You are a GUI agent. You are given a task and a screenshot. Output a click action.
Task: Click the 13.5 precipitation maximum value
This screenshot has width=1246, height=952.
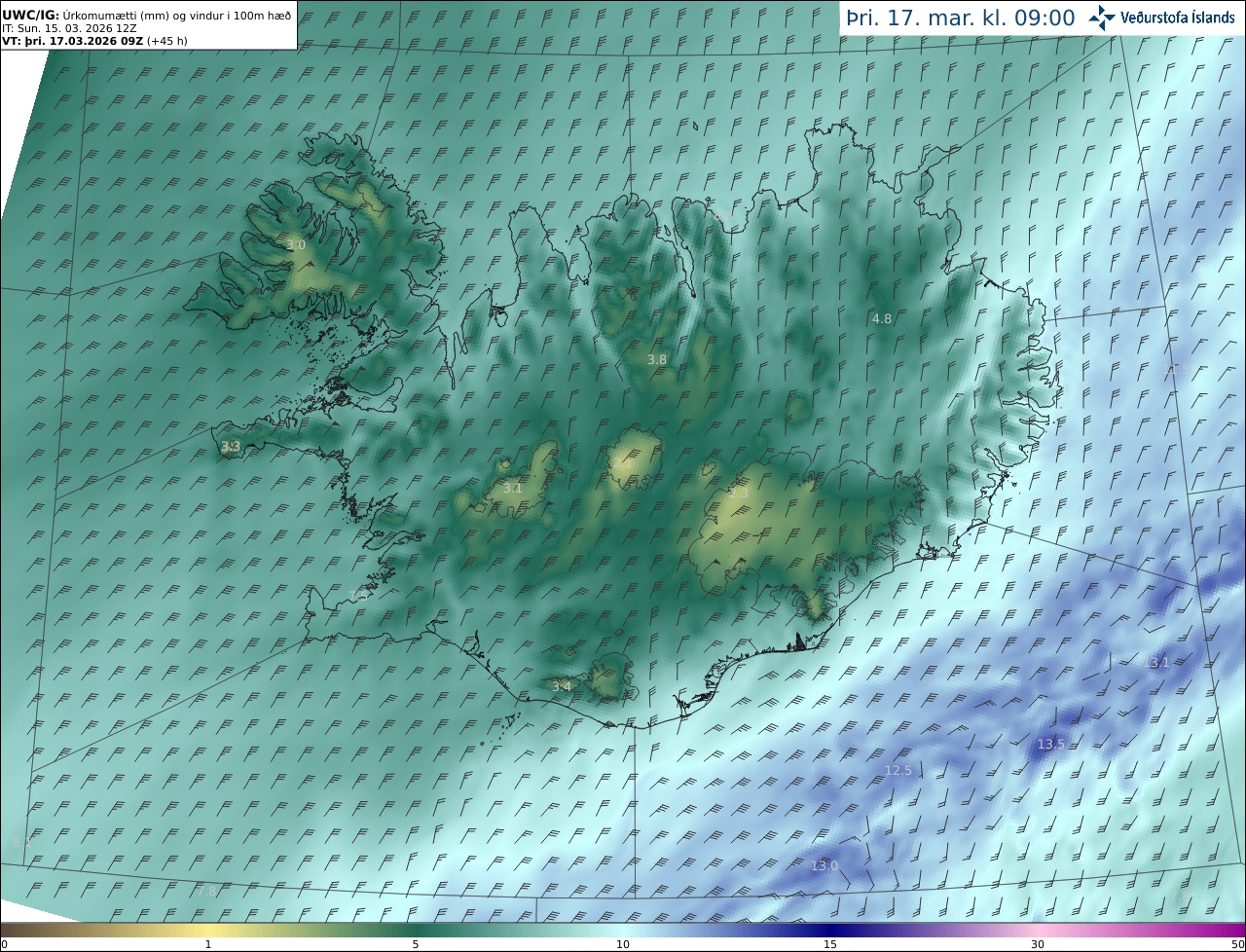pyautogui.click(x=1050, y=744)
